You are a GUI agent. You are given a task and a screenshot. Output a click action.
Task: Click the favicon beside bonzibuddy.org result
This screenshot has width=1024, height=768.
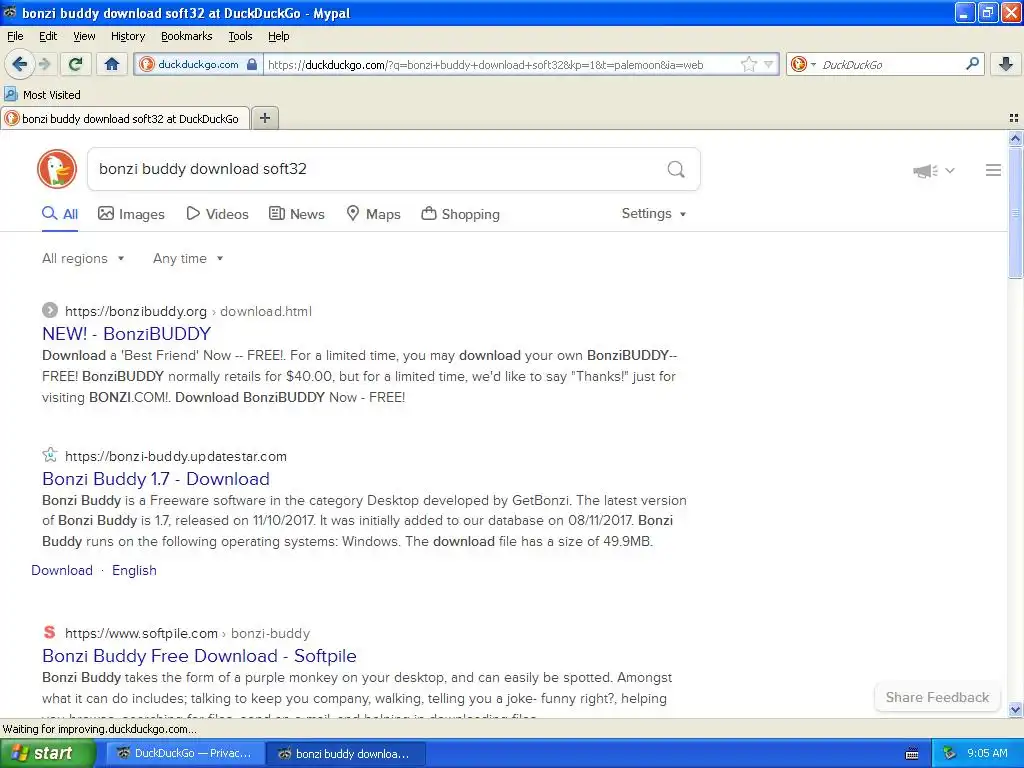pyautogui.click(x=50, y=310)
